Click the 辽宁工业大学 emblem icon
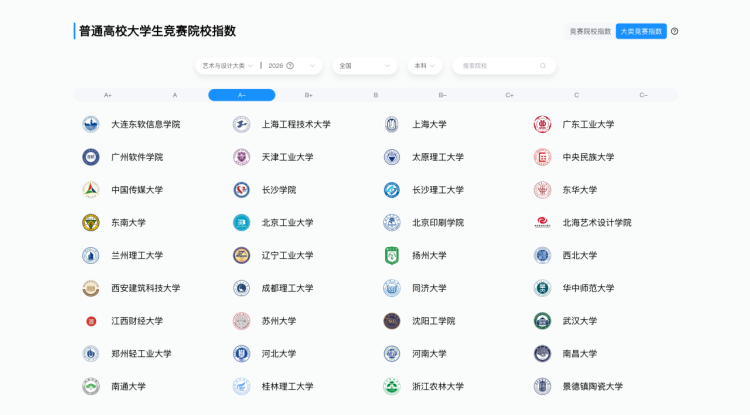The image size is (750, 415). (x=241, y=255)
